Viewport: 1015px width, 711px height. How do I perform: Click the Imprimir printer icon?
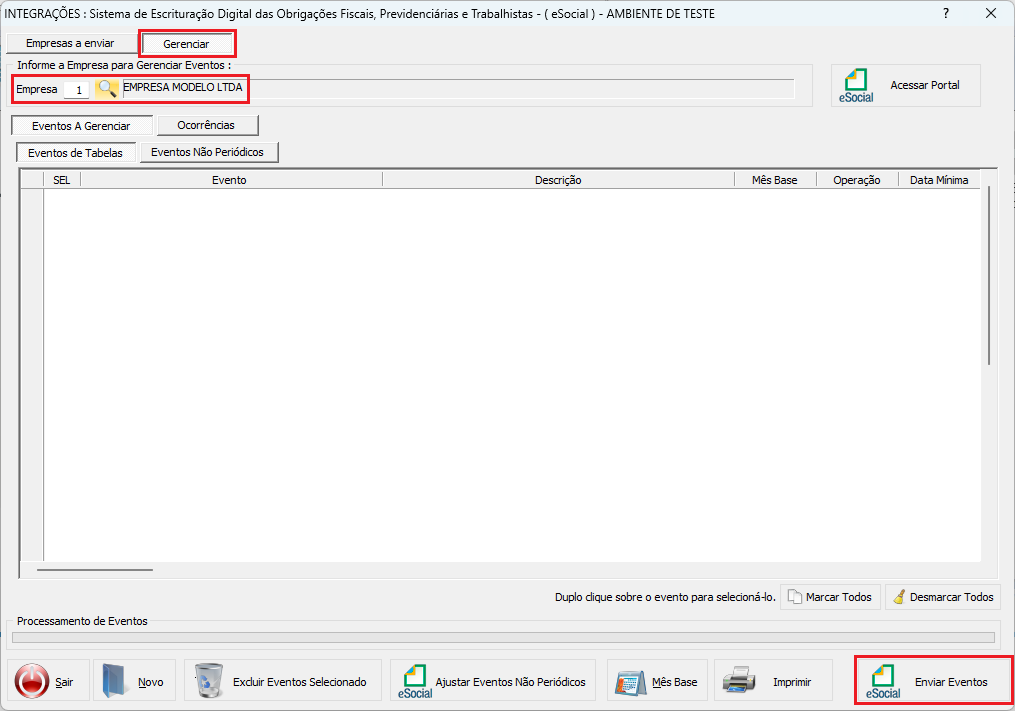point(740,682)
